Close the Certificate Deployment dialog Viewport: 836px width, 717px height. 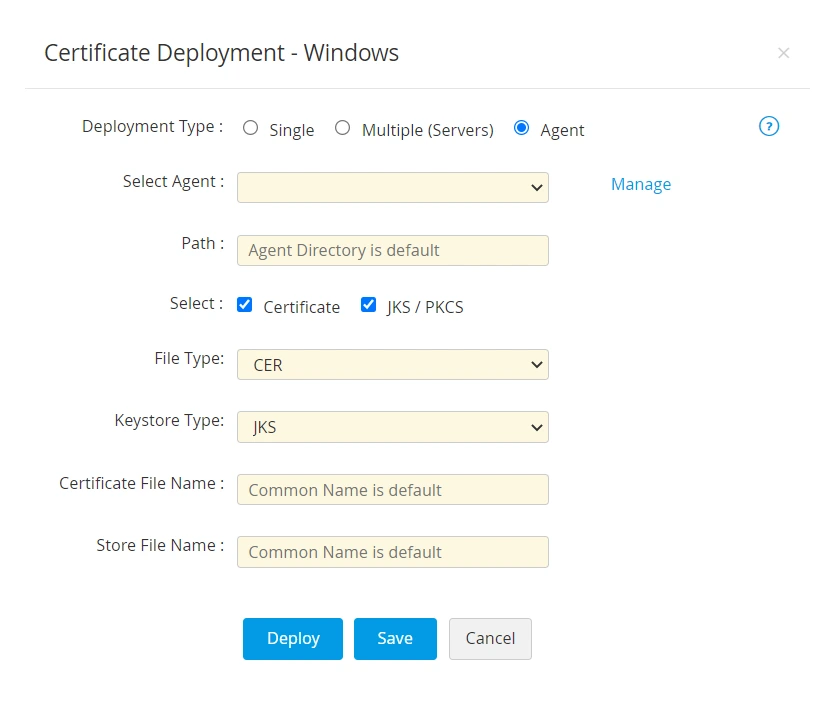pyautogui.click(x=784, y=53)
